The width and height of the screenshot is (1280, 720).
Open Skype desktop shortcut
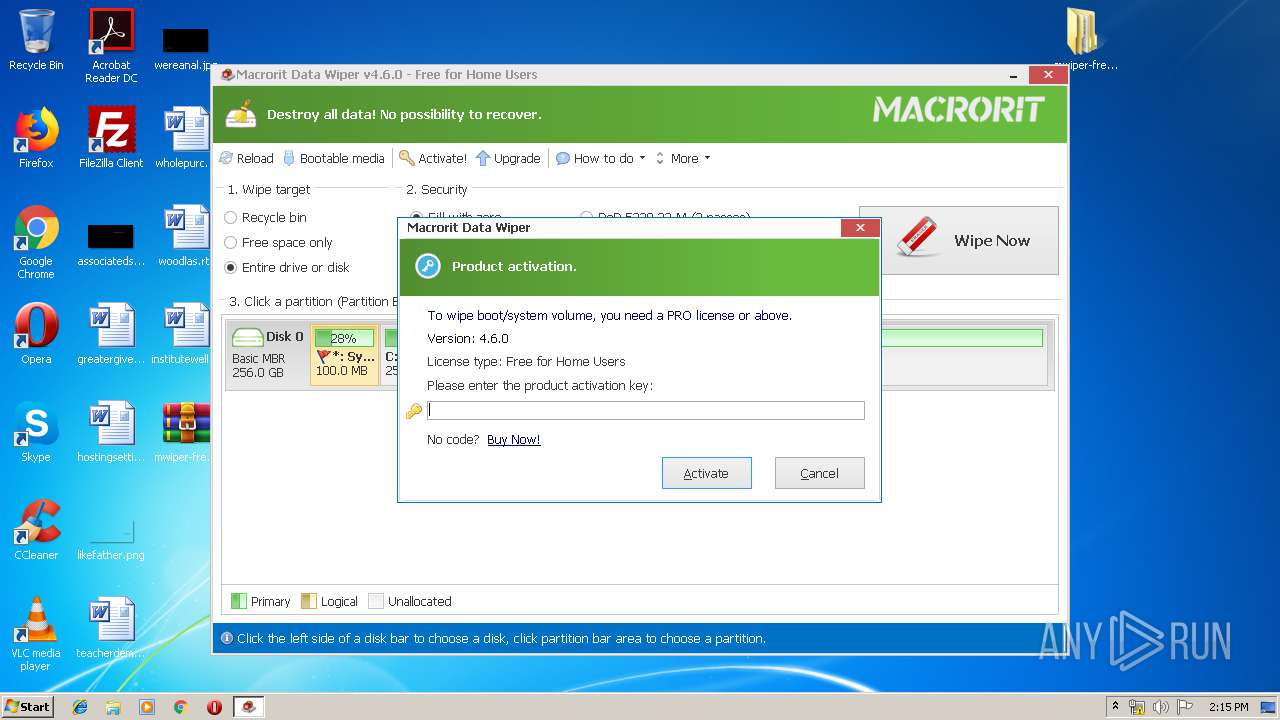click(x=36, y=432)
